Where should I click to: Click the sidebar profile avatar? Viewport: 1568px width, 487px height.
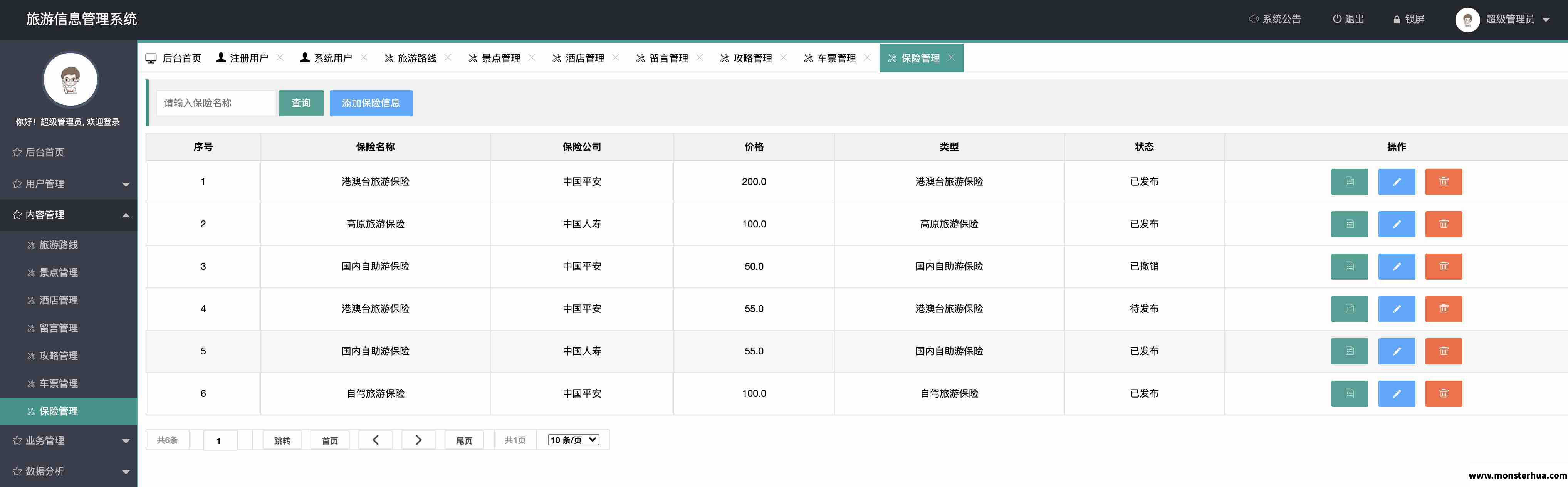(x=70, y=80)
